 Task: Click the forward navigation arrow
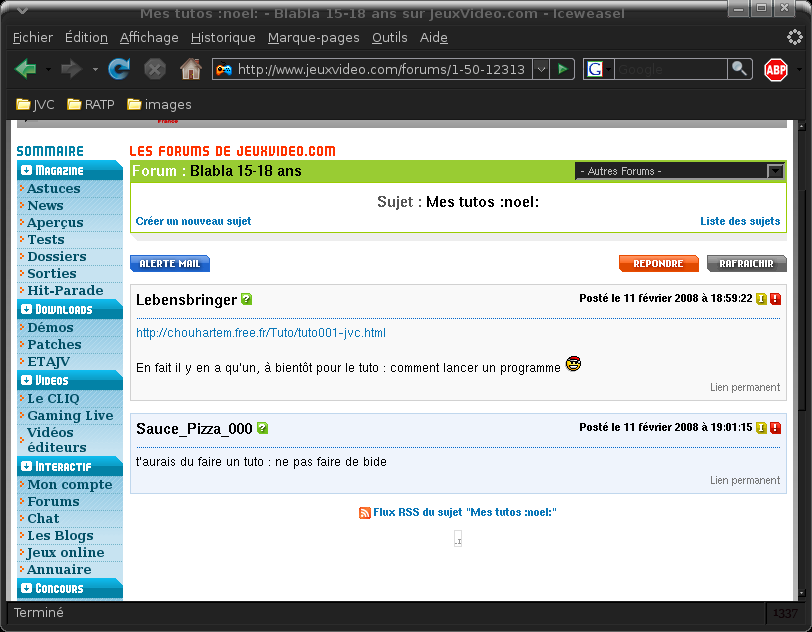71,69
